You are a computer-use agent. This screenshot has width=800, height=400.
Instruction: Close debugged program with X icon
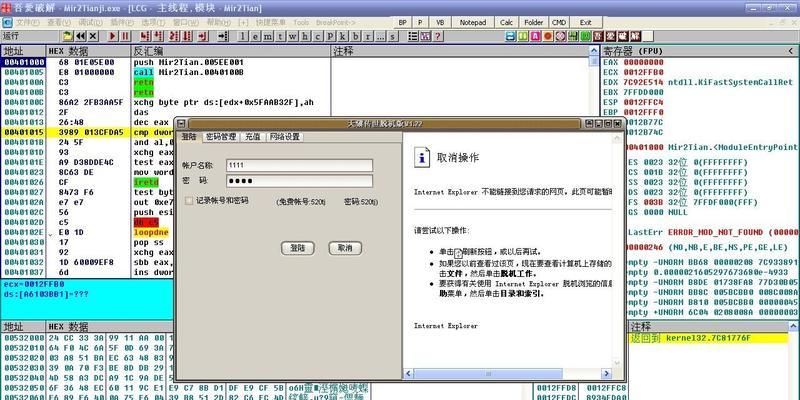pos(93,36)
